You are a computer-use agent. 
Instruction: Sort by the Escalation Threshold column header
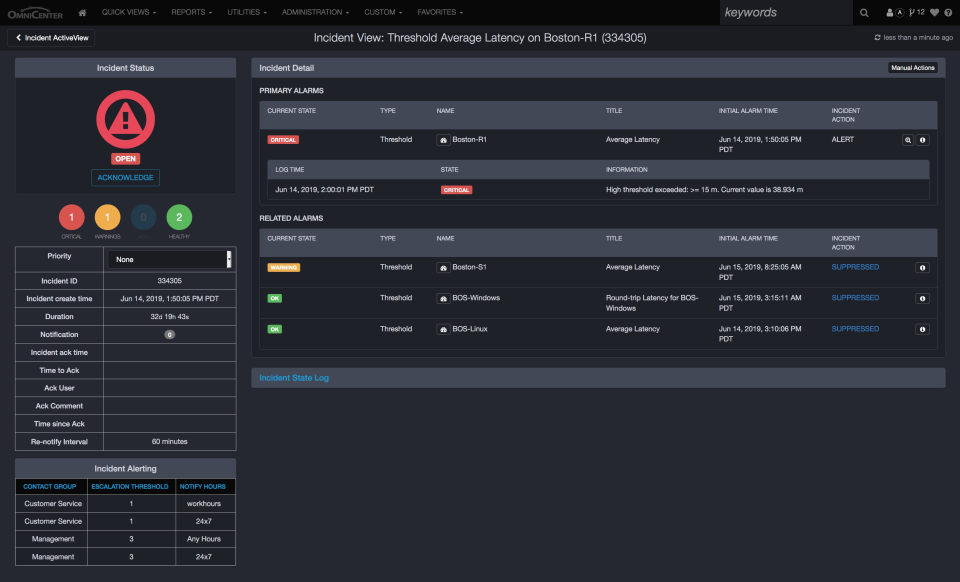(130, 487)
